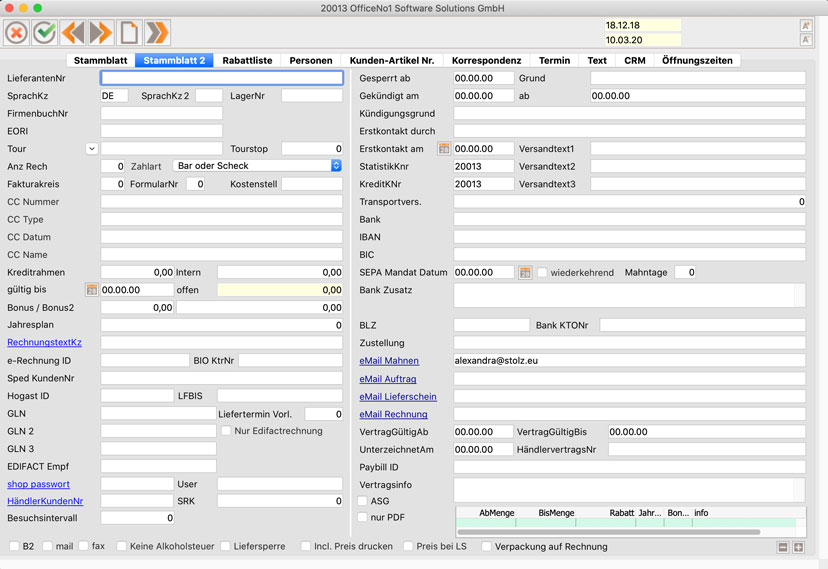Click the green checkmark confirm icon
The width and height of the screenshot is (828, 569).
point(45,33)
